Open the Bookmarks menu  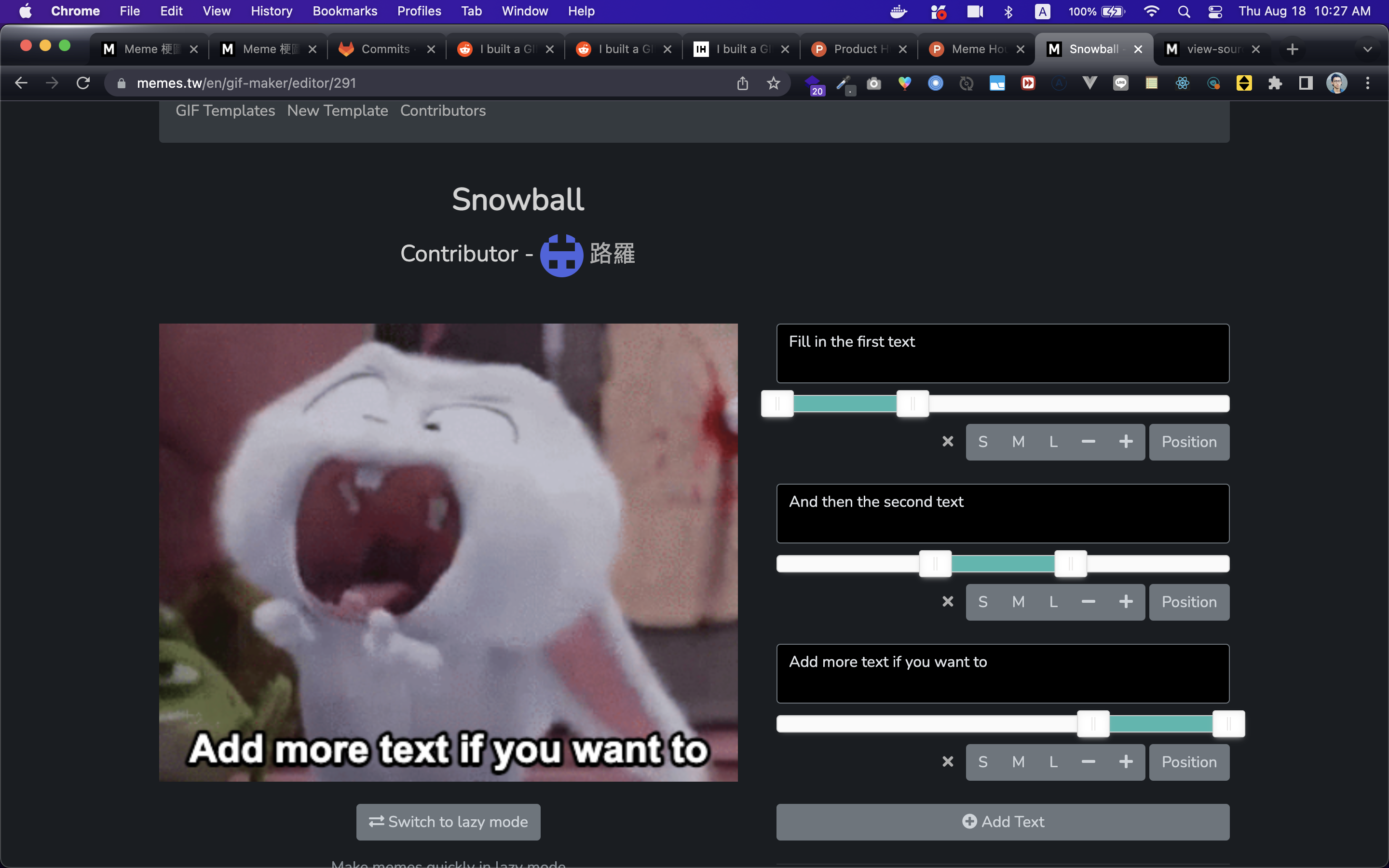tap(345, 12)
